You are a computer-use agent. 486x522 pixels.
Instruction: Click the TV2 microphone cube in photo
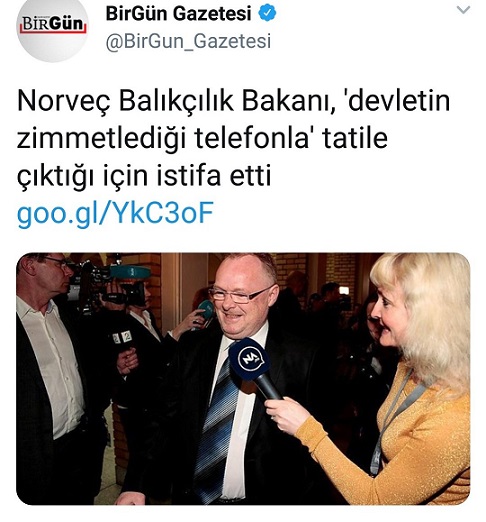123,338
